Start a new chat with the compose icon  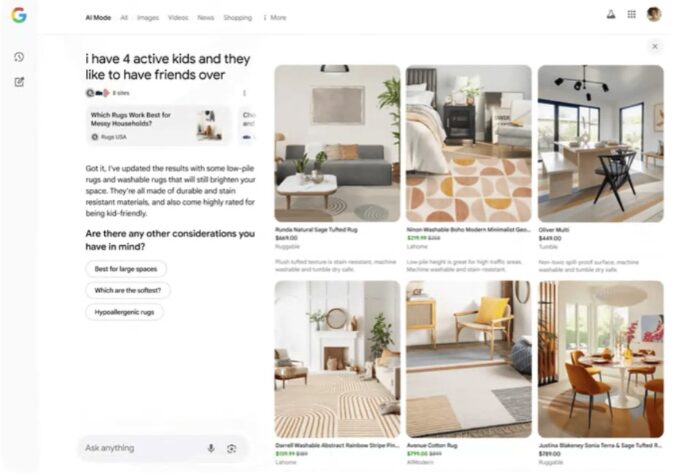pos(19,82)
